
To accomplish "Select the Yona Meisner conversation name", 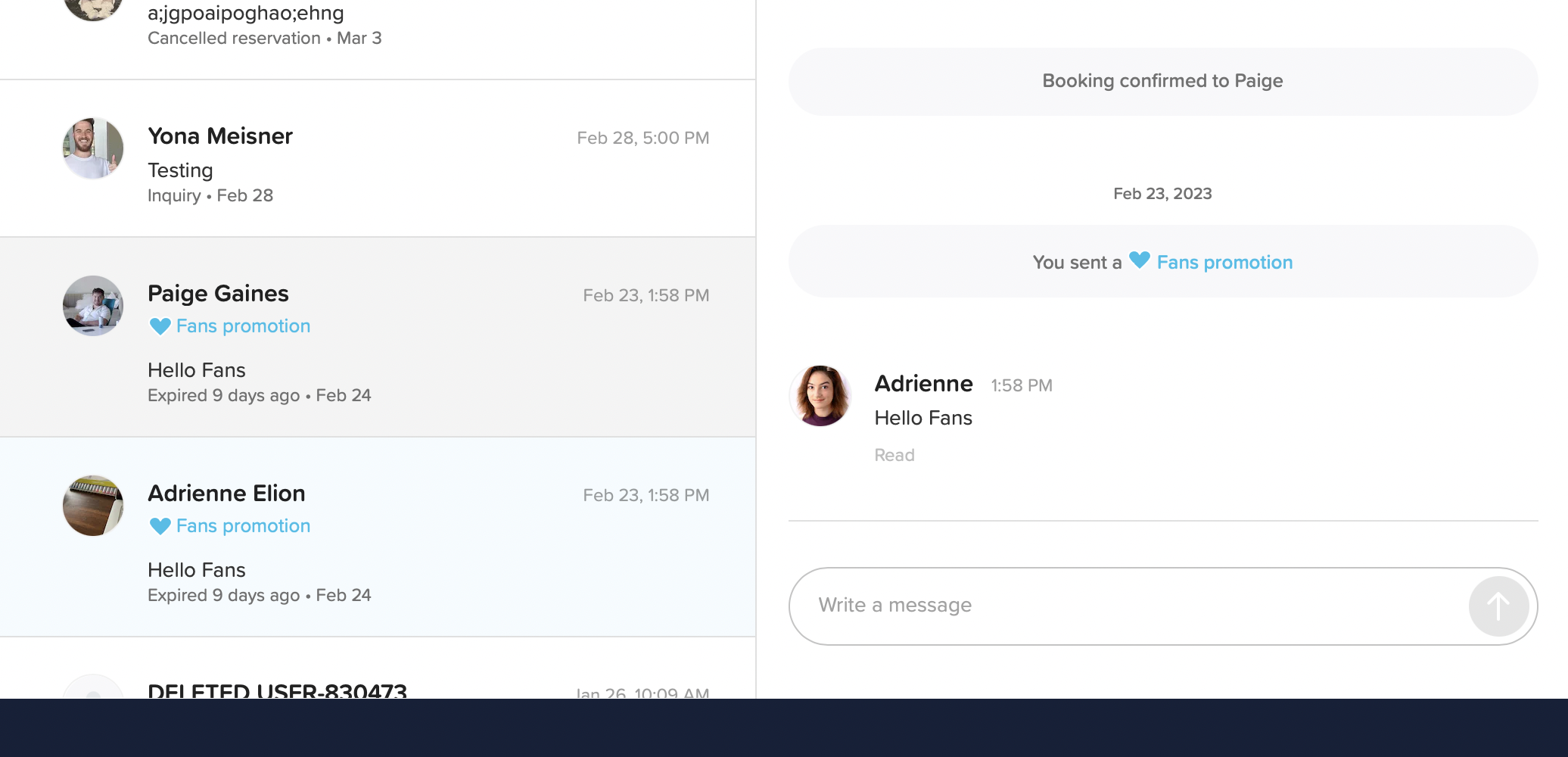I will pos(219,136).
